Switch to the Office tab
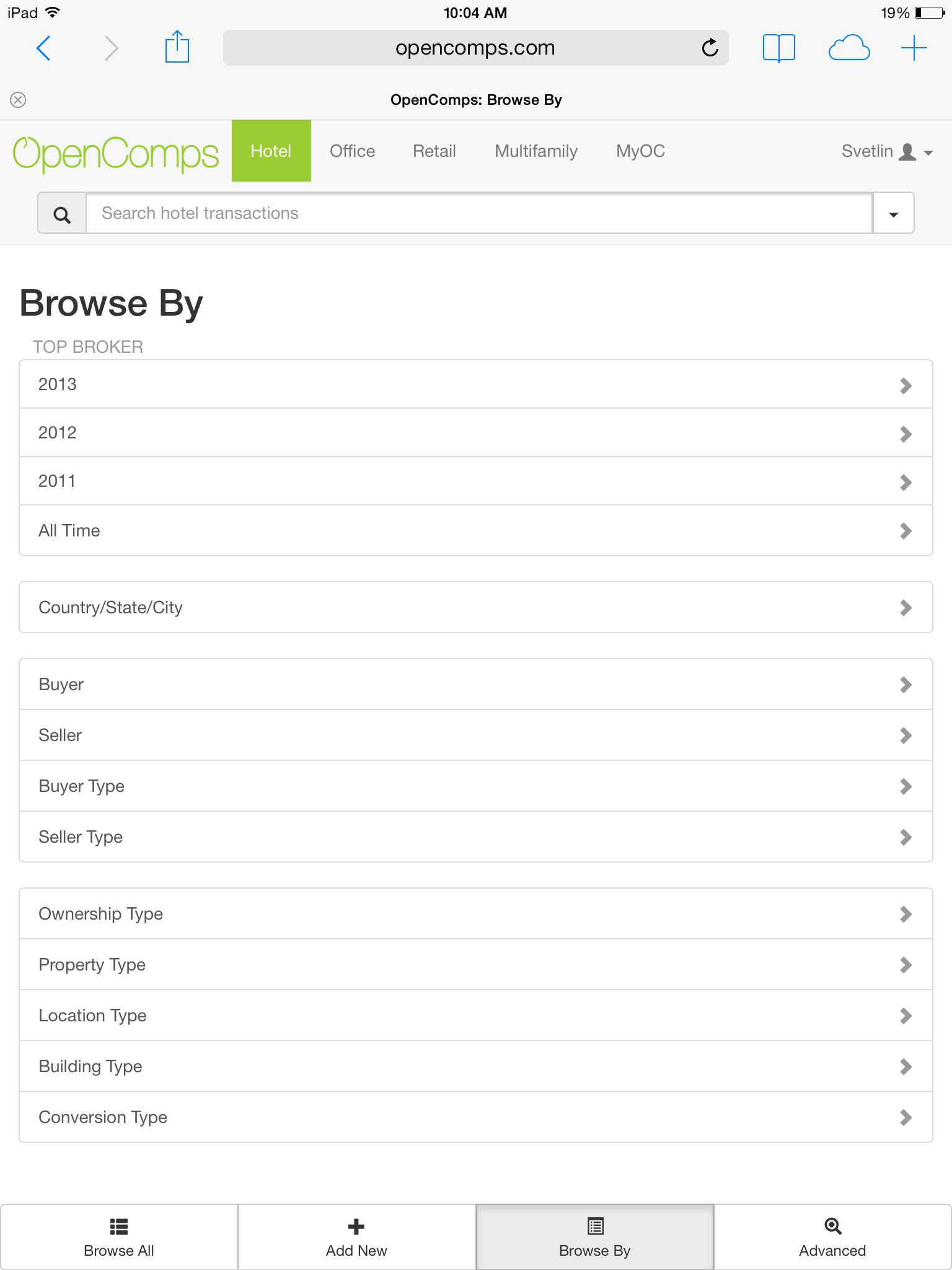 (x=352, y=151)
